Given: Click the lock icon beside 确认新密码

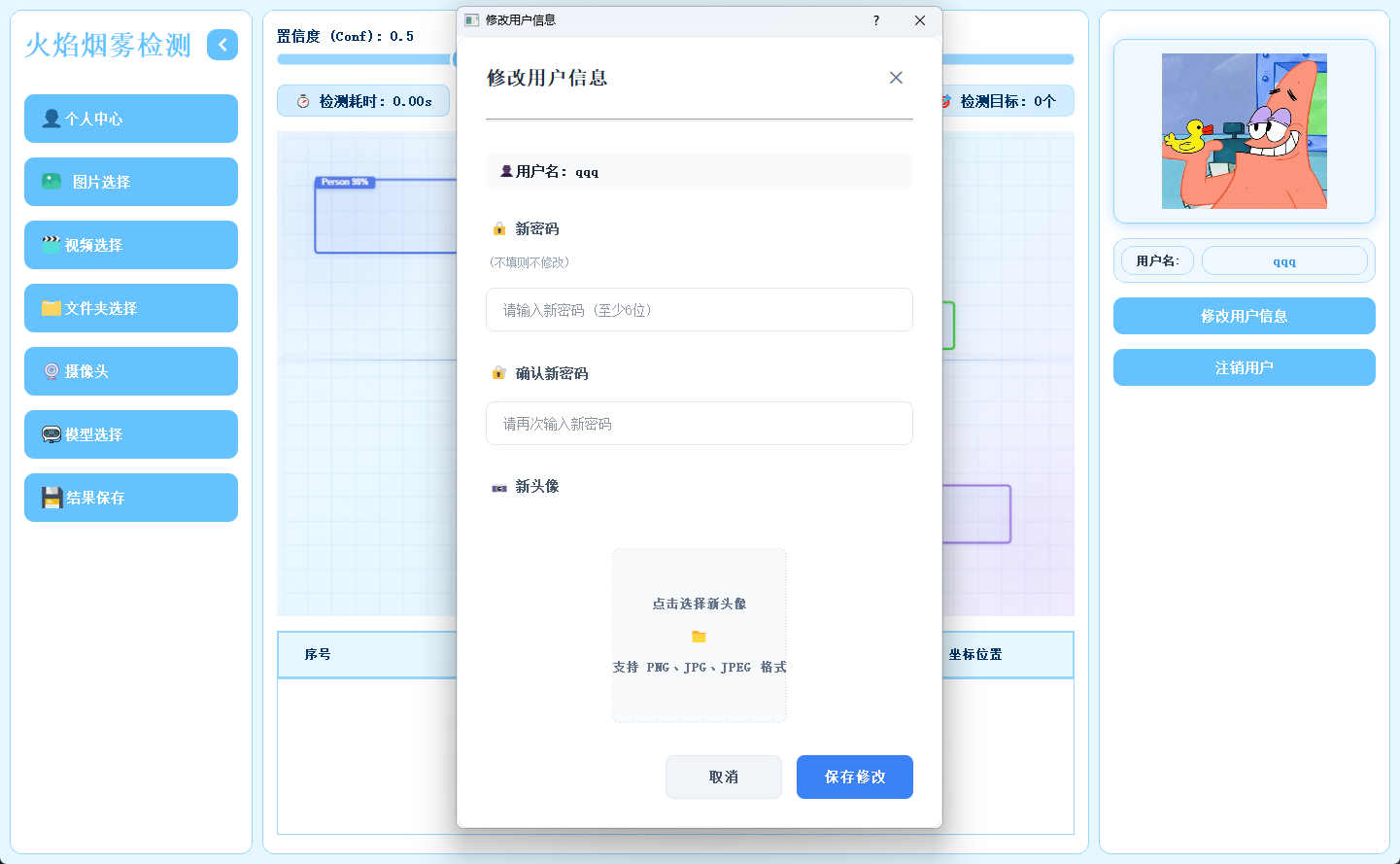Looking at the screenshot, I should 498,373.
